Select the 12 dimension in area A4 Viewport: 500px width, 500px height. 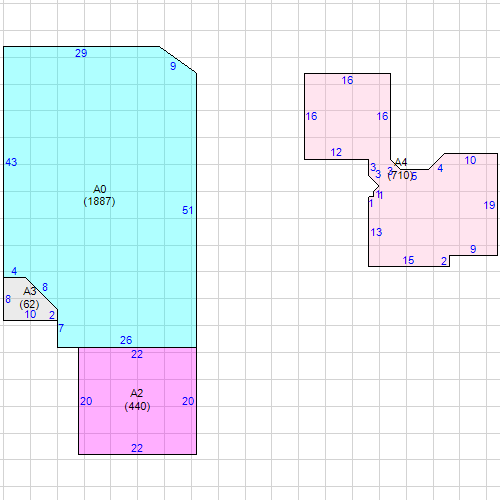click(336, 152)
